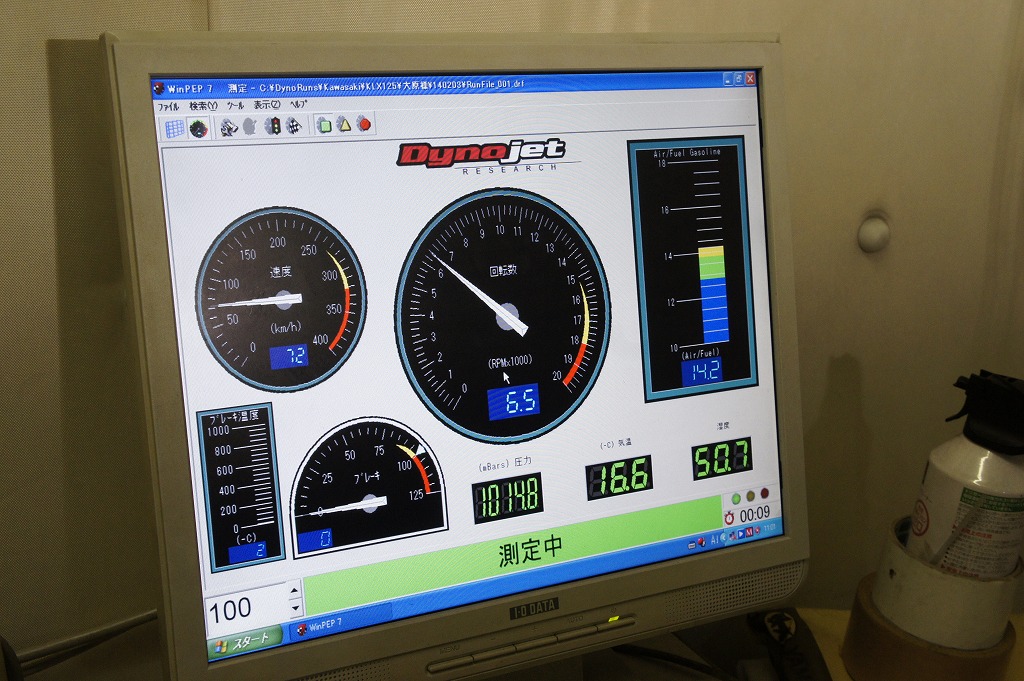Click the yellow triangle toolbar icon
The image size is (1024, 681).
(x=344, y=123)
